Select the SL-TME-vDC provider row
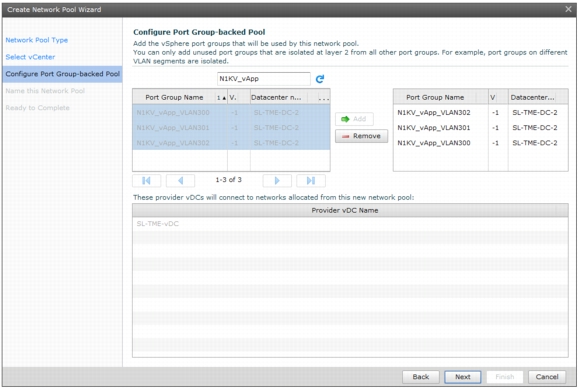 tap(350, 224)
